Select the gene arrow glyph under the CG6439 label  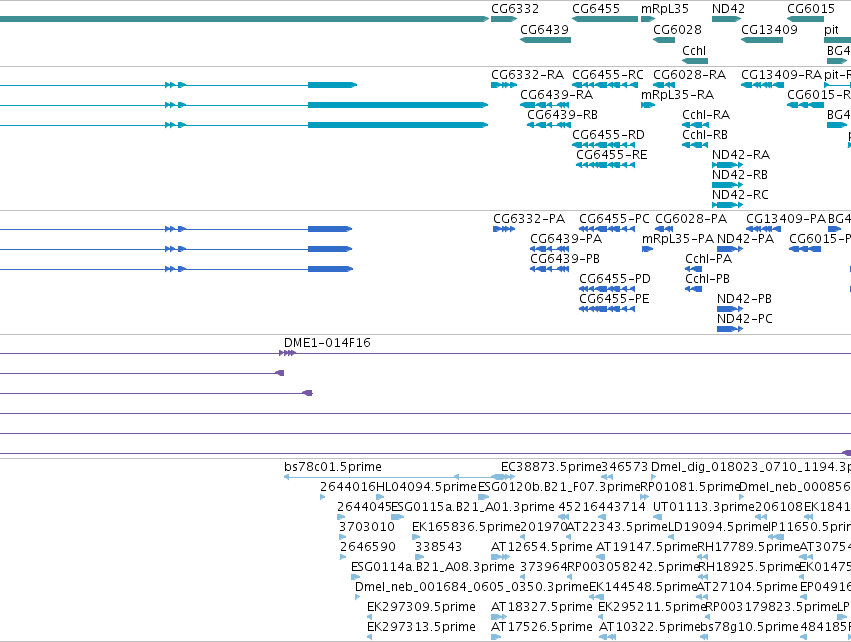click(545, 40)
